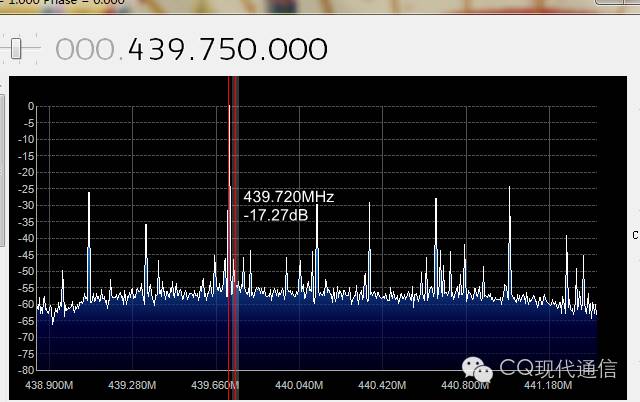Click digit 5 in the frequency display
The width and height of the screenshot is (640, 402).
click(229, 49)
